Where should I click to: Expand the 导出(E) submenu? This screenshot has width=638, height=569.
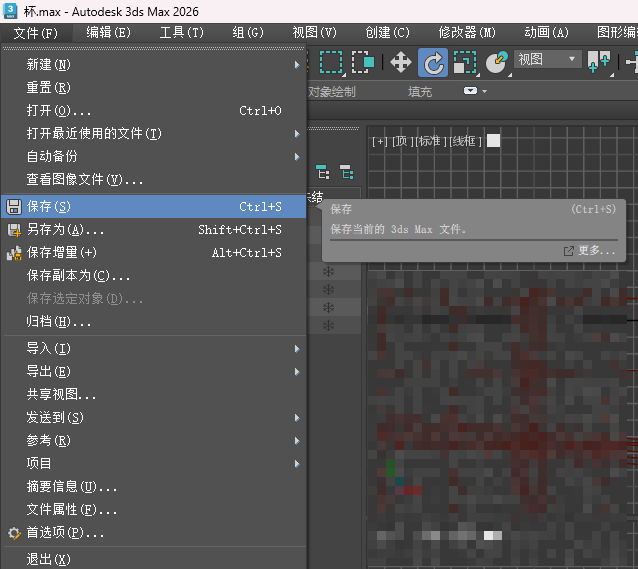[x=154, y=372]
